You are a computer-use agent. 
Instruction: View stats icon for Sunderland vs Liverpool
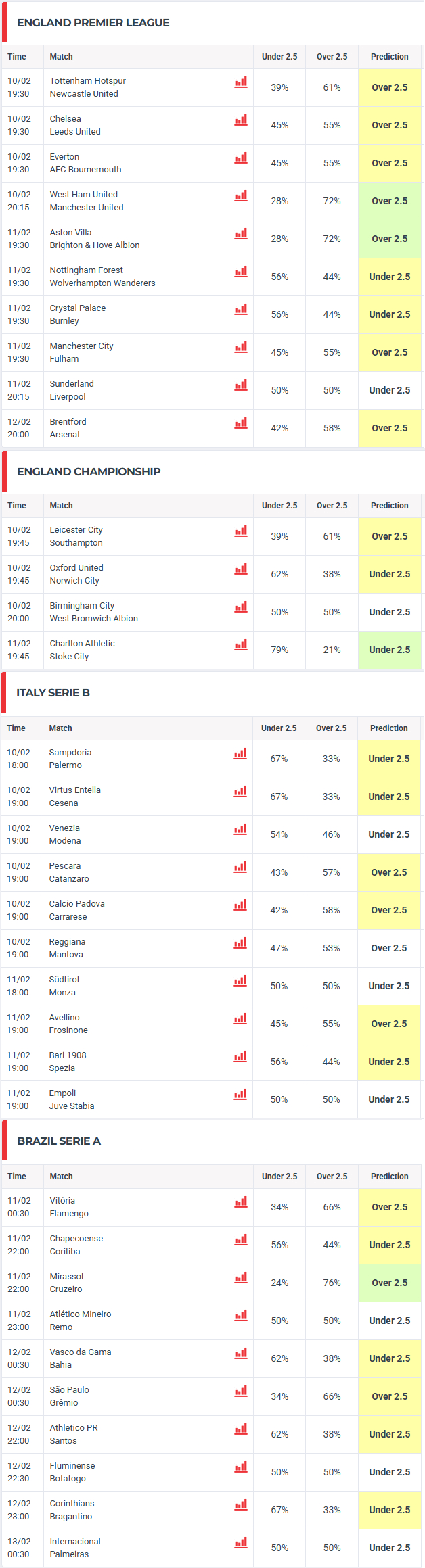click(x=241, y=385)
